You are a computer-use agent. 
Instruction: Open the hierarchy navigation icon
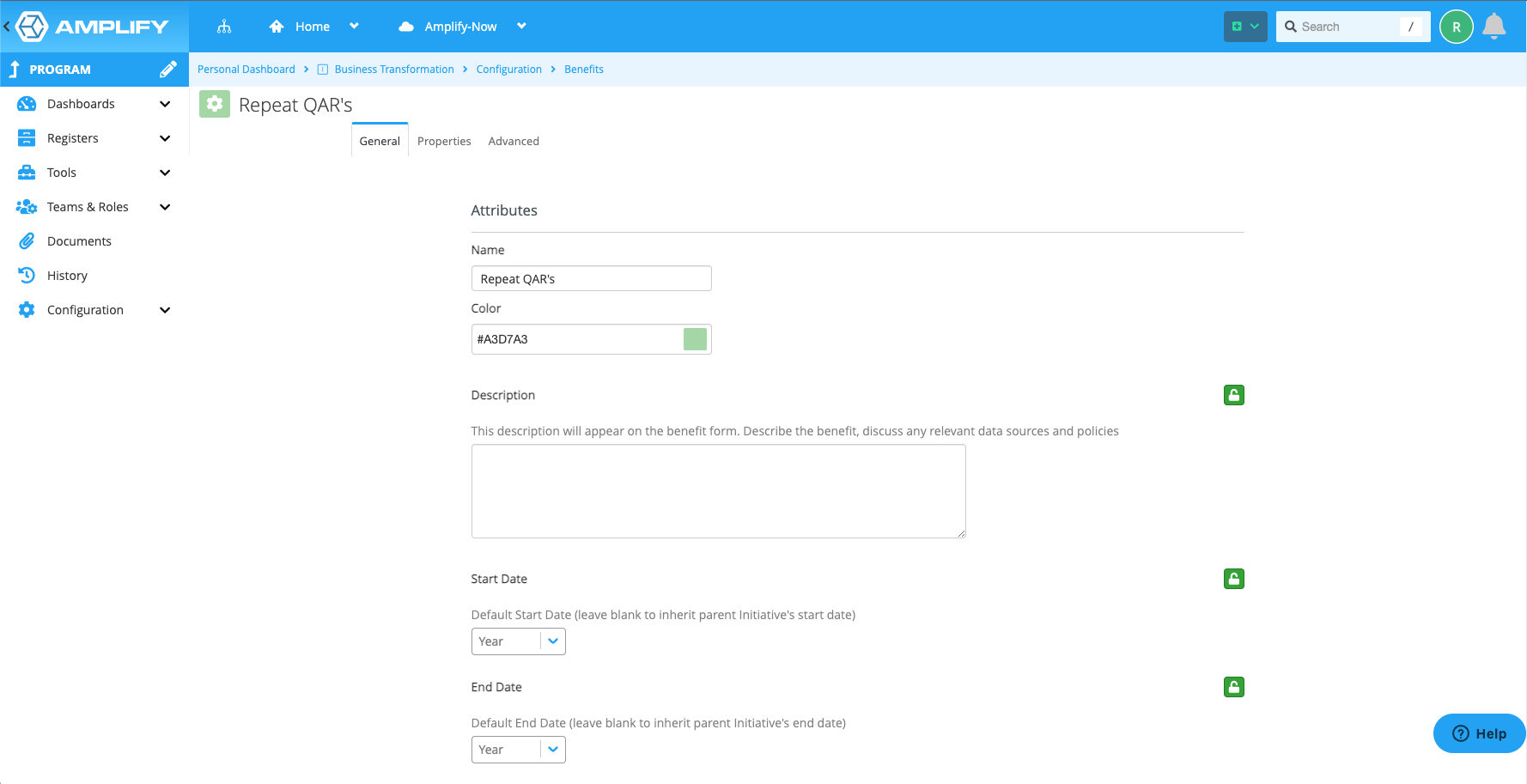point(224,26)
